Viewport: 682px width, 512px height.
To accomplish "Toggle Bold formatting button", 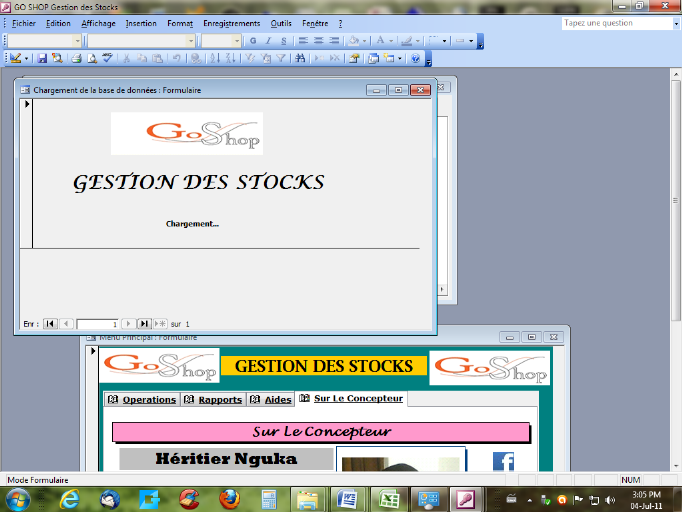I will click(253, 41).
